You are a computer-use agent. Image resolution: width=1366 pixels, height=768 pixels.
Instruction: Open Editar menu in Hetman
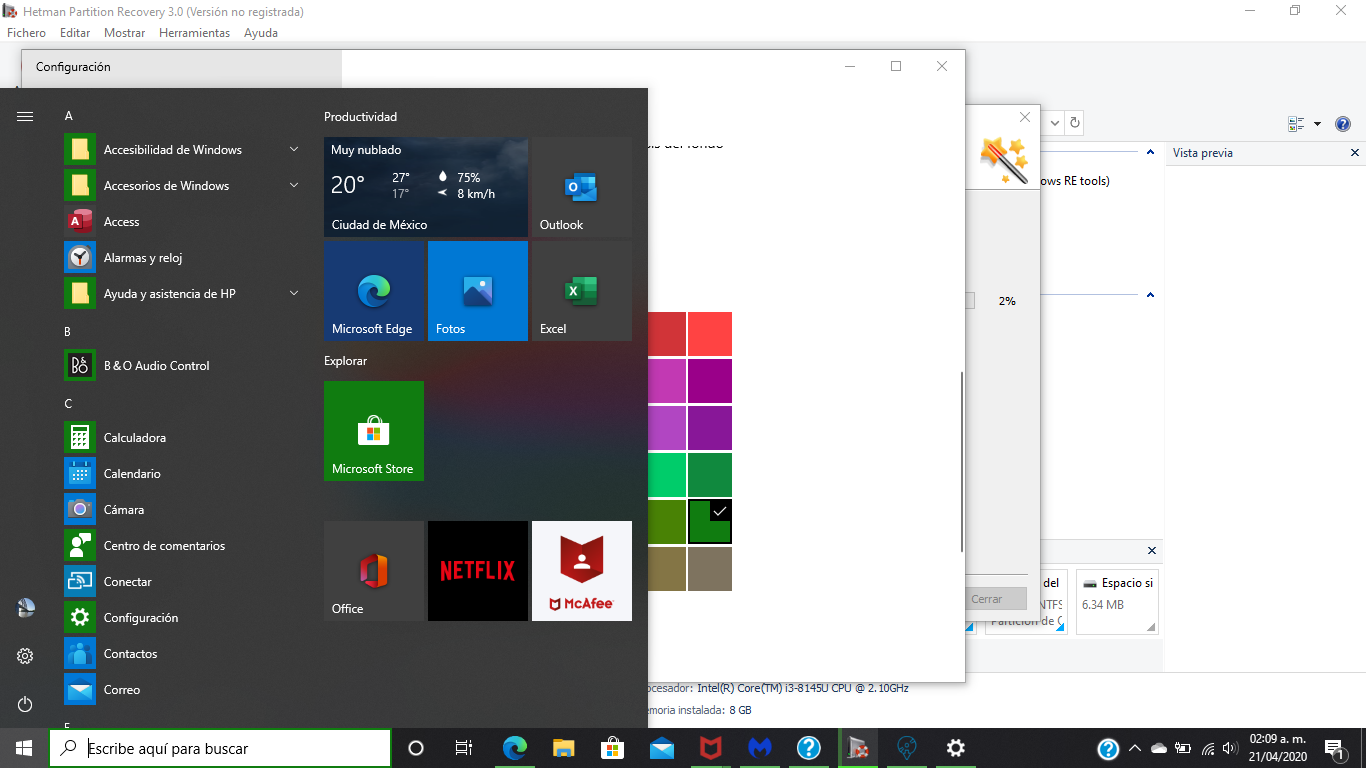[75, 33]
